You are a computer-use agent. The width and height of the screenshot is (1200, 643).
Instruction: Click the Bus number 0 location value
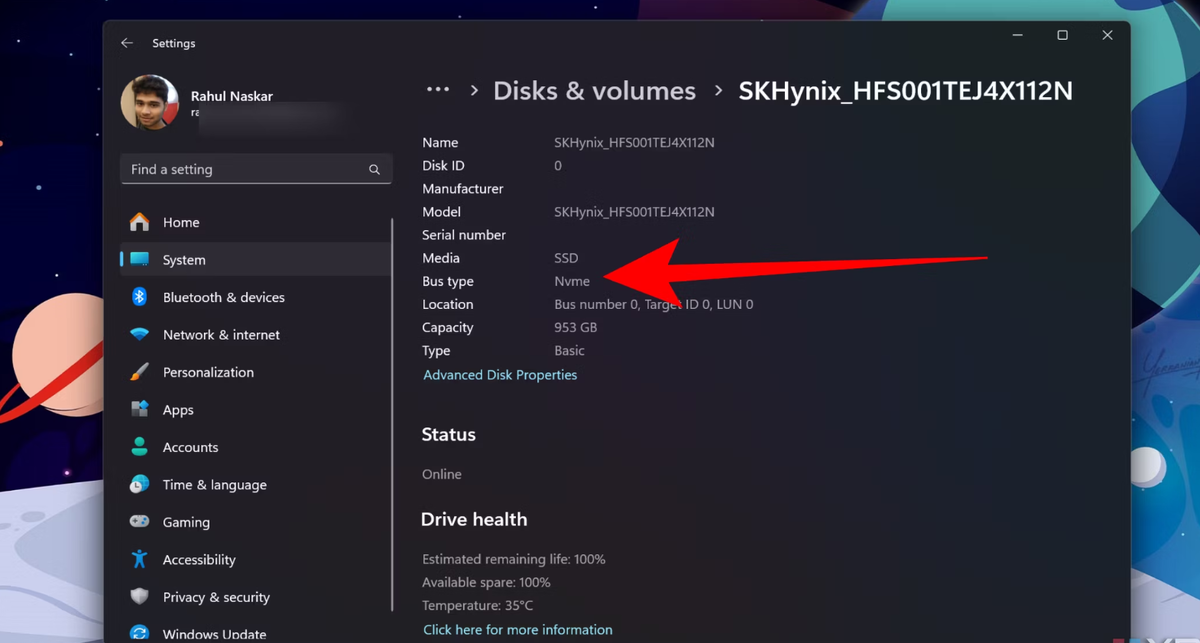point(654,305)
